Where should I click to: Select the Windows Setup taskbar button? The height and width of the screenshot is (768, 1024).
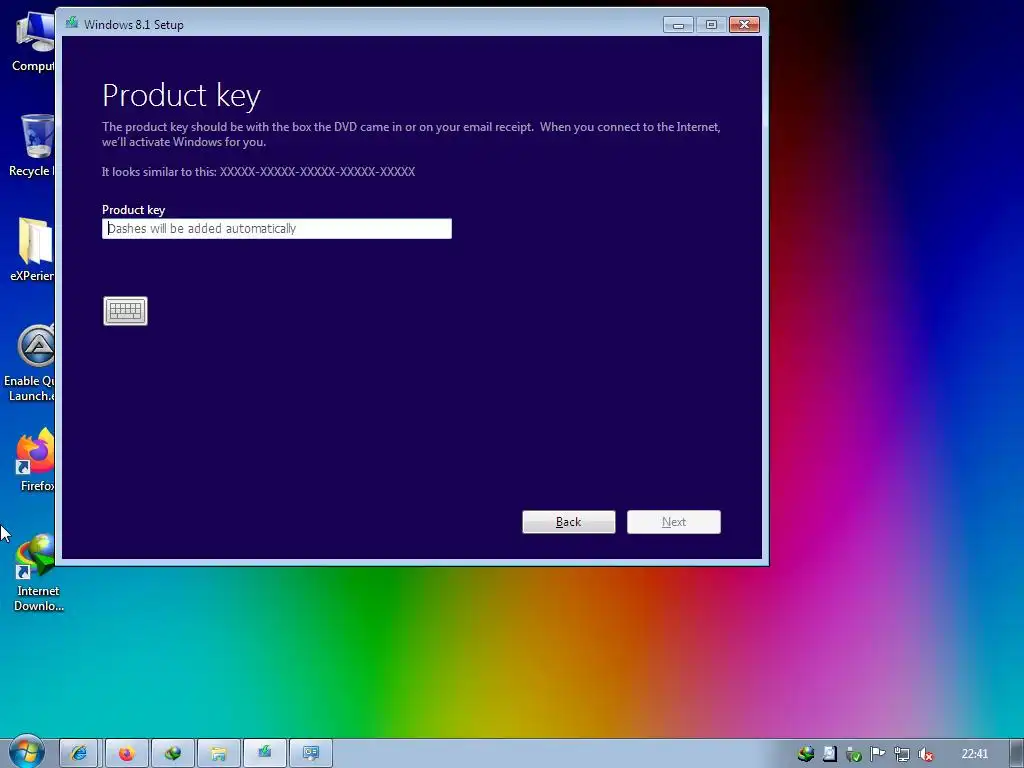coord(264,754)
